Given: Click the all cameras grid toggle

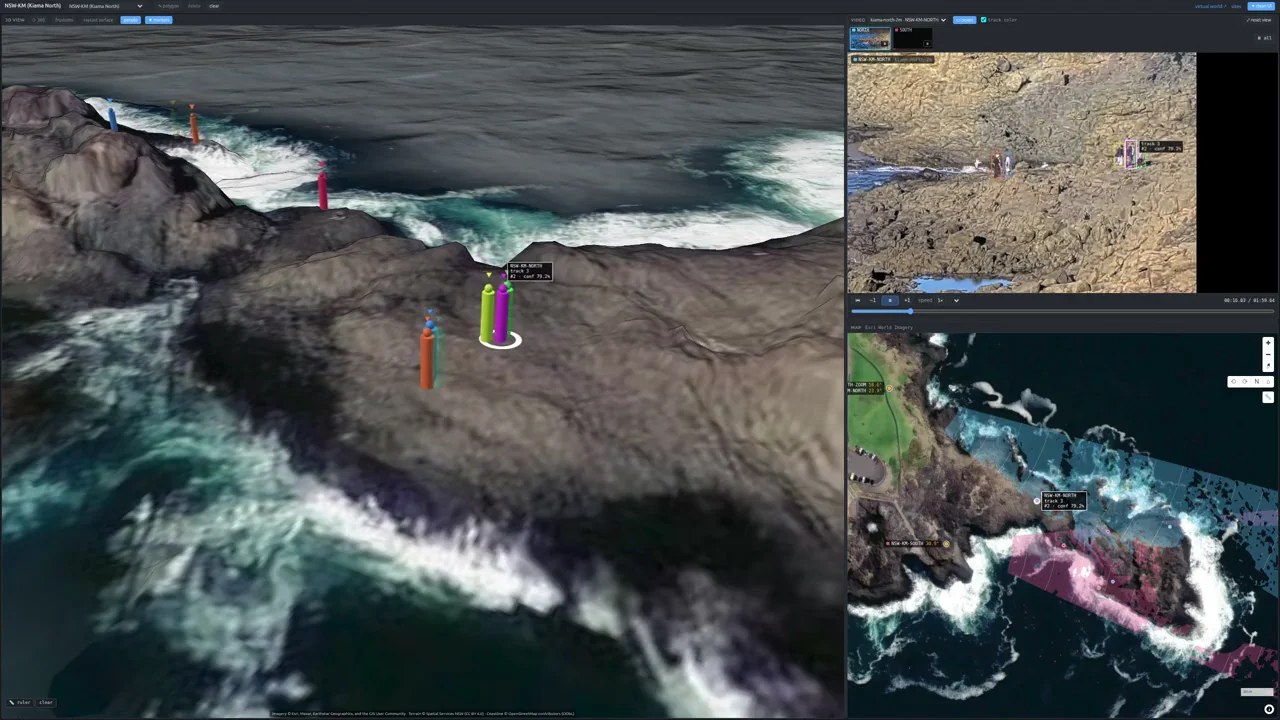Looking at the screenshot, I should pos(1263,38).
